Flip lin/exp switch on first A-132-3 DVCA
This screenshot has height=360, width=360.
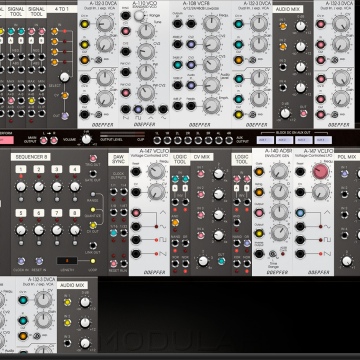point(98,60)
